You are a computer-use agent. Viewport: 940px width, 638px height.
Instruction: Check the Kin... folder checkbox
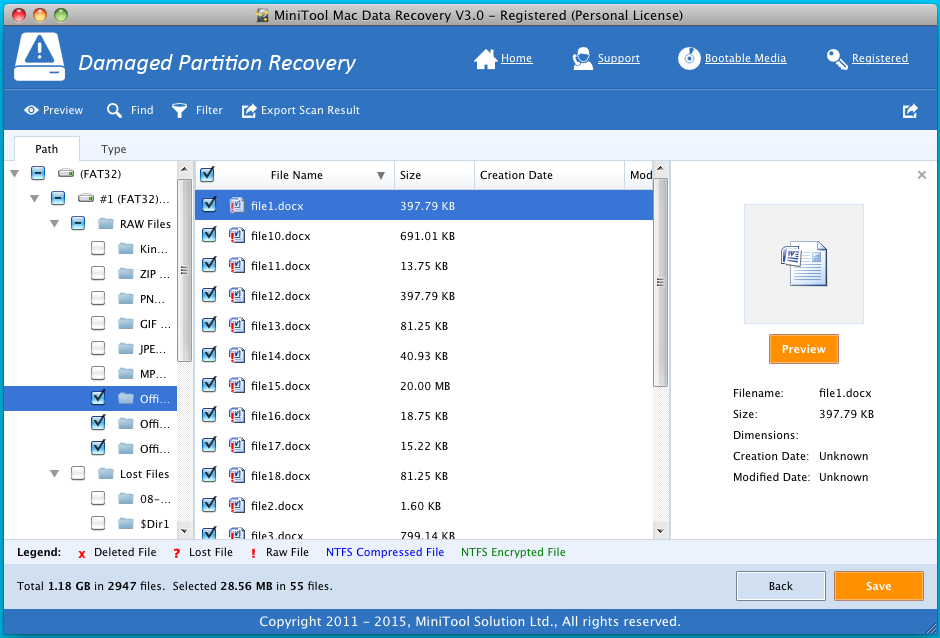[x=98, y=248]
